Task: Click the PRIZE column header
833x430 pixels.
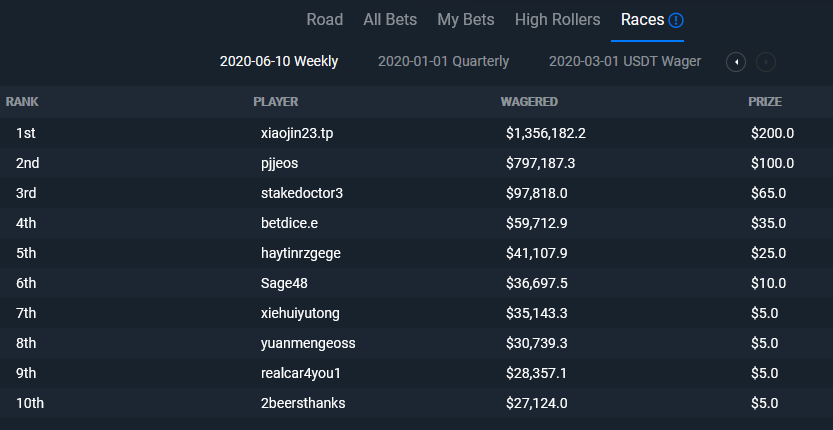Action: coord(765,102)
